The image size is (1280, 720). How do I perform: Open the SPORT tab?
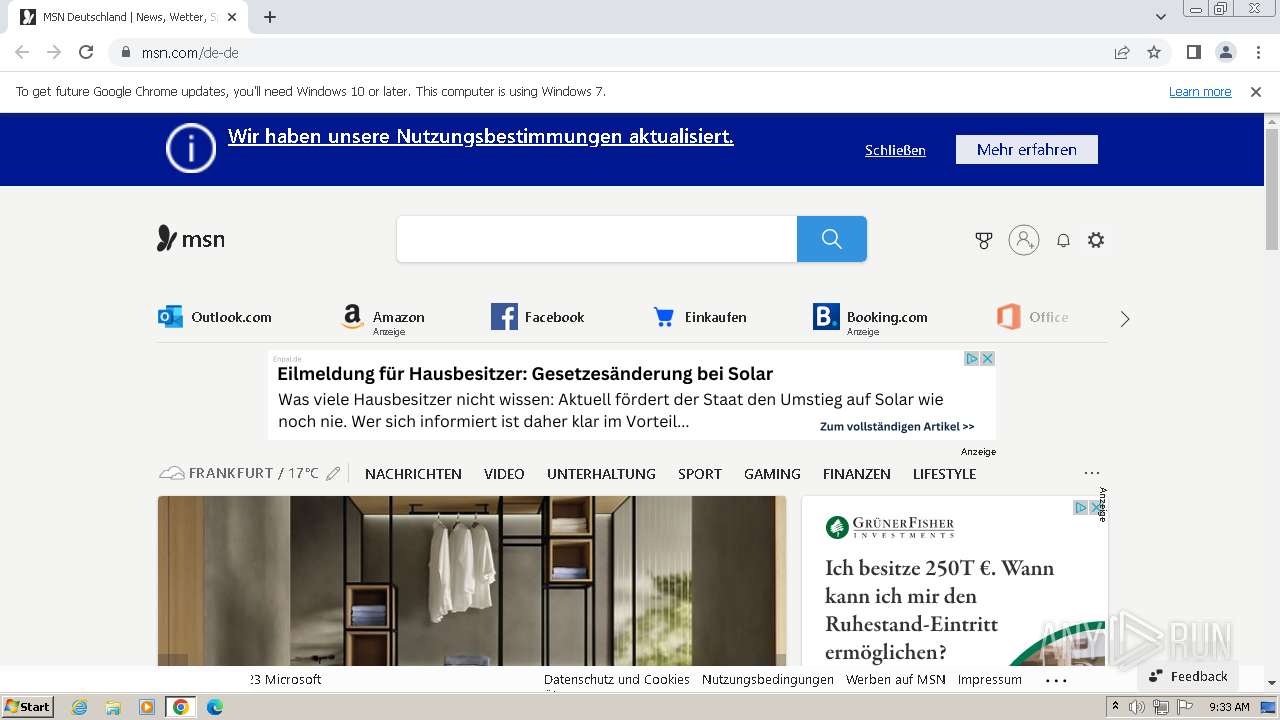tap(700, 474)
